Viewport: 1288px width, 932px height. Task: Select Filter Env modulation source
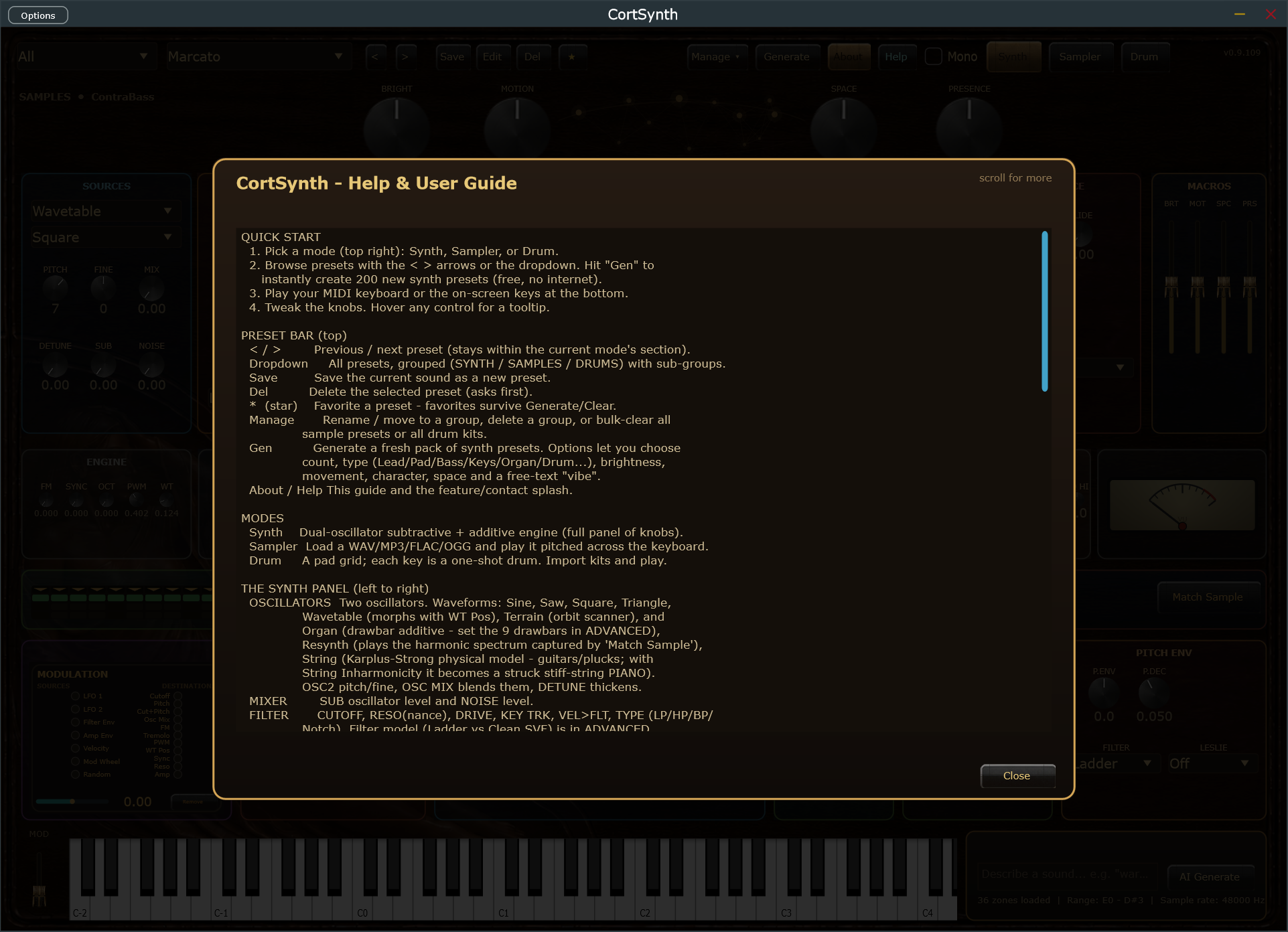pyautogui.click(x=75, y=722)
